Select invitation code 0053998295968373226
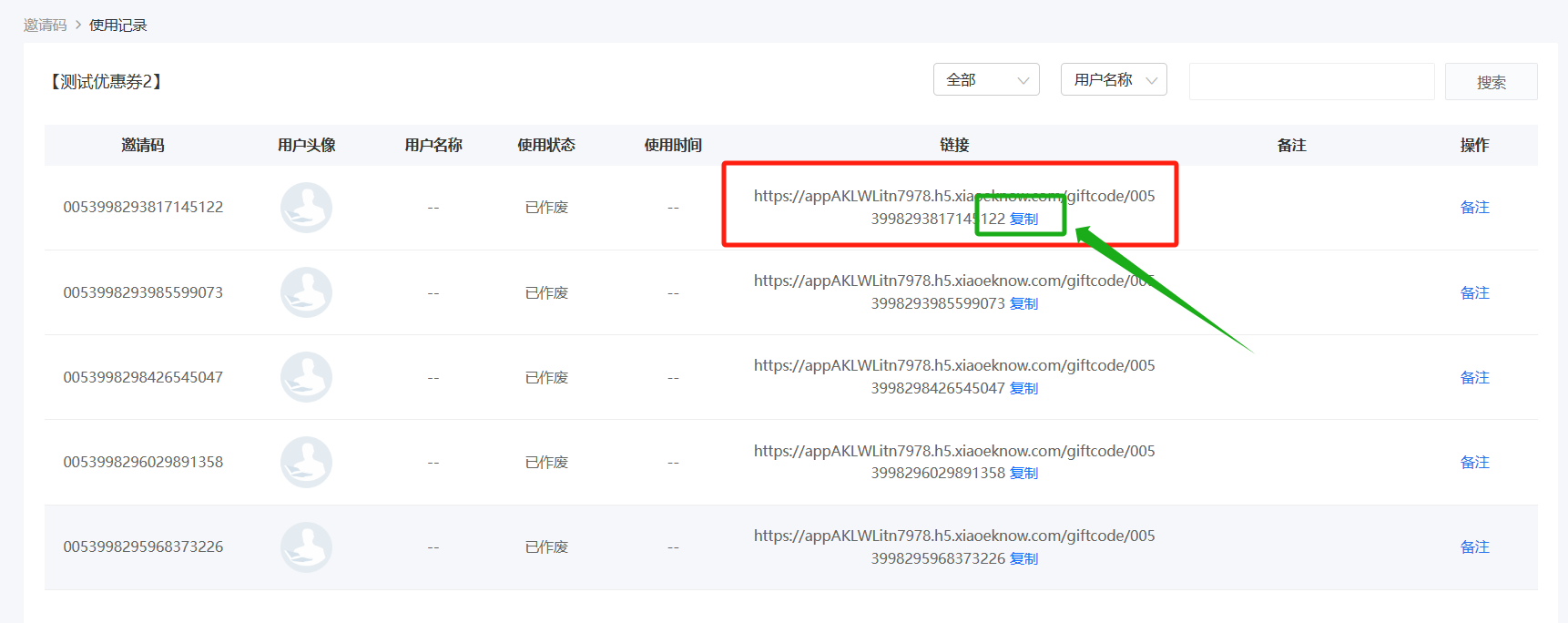The height and width of the screenshot is (623, 1568). point(143,546)
